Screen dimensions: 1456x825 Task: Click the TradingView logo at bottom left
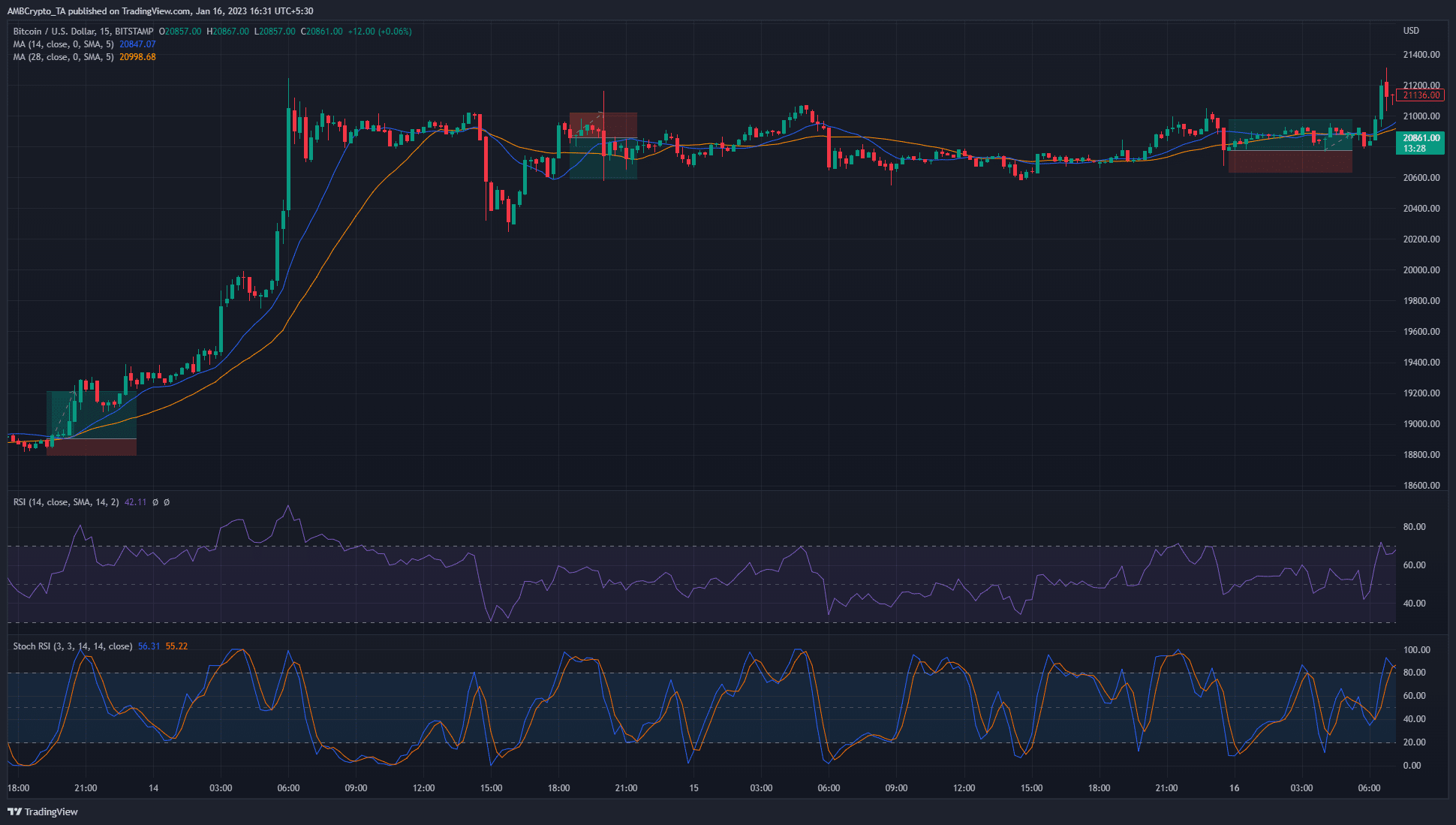43,811
